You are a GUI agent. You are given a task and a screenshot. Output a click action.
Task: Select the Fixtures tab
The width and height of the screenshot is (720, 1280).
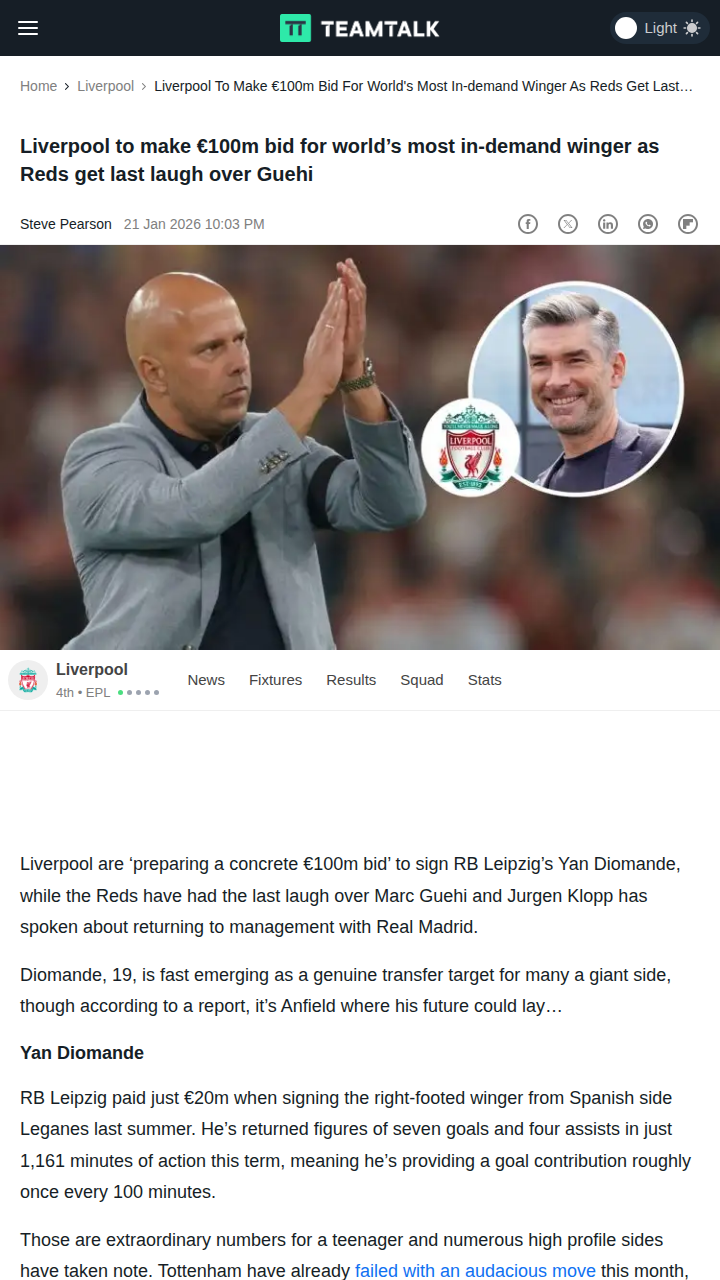click(x=275, y=680)
